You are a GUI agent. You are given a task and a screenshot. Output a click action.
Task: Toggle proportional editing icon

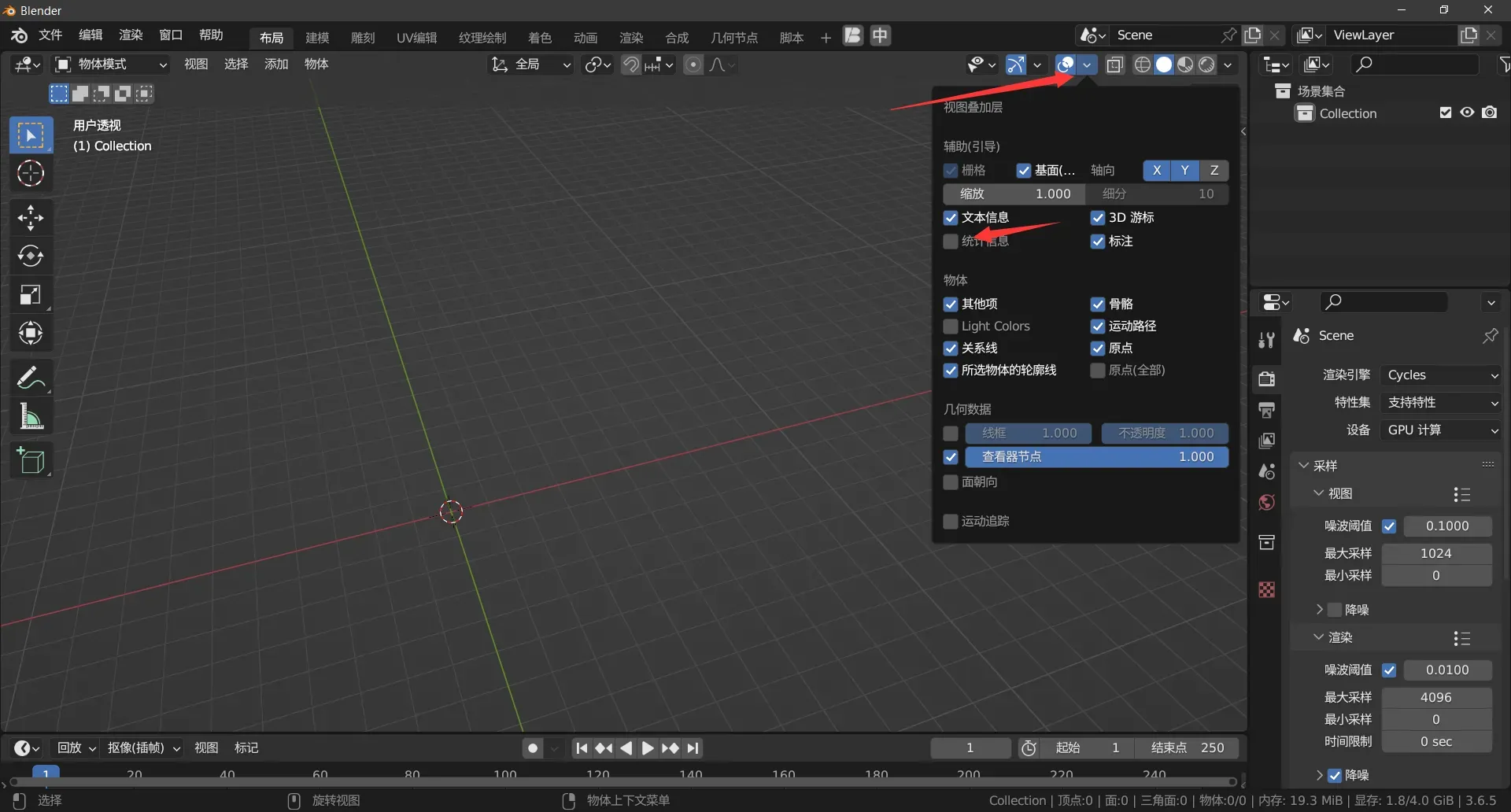pos(693,65)
